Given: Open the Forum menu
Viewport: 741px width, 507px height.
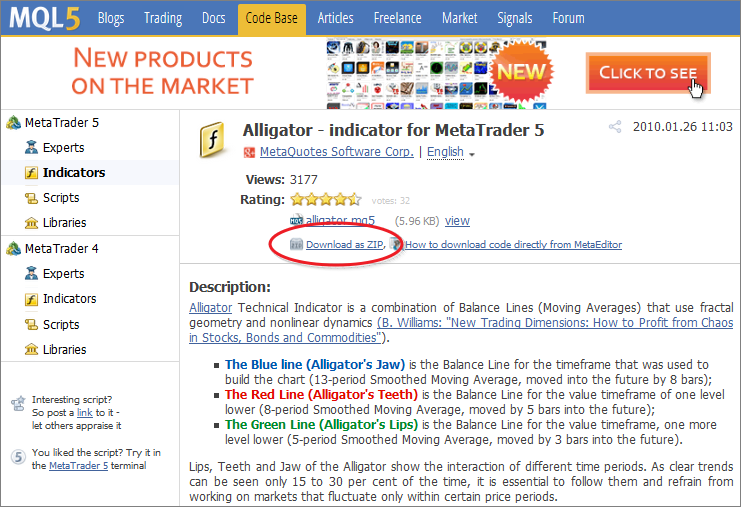Looking at the screenshot, I should (x=569, y=18).
